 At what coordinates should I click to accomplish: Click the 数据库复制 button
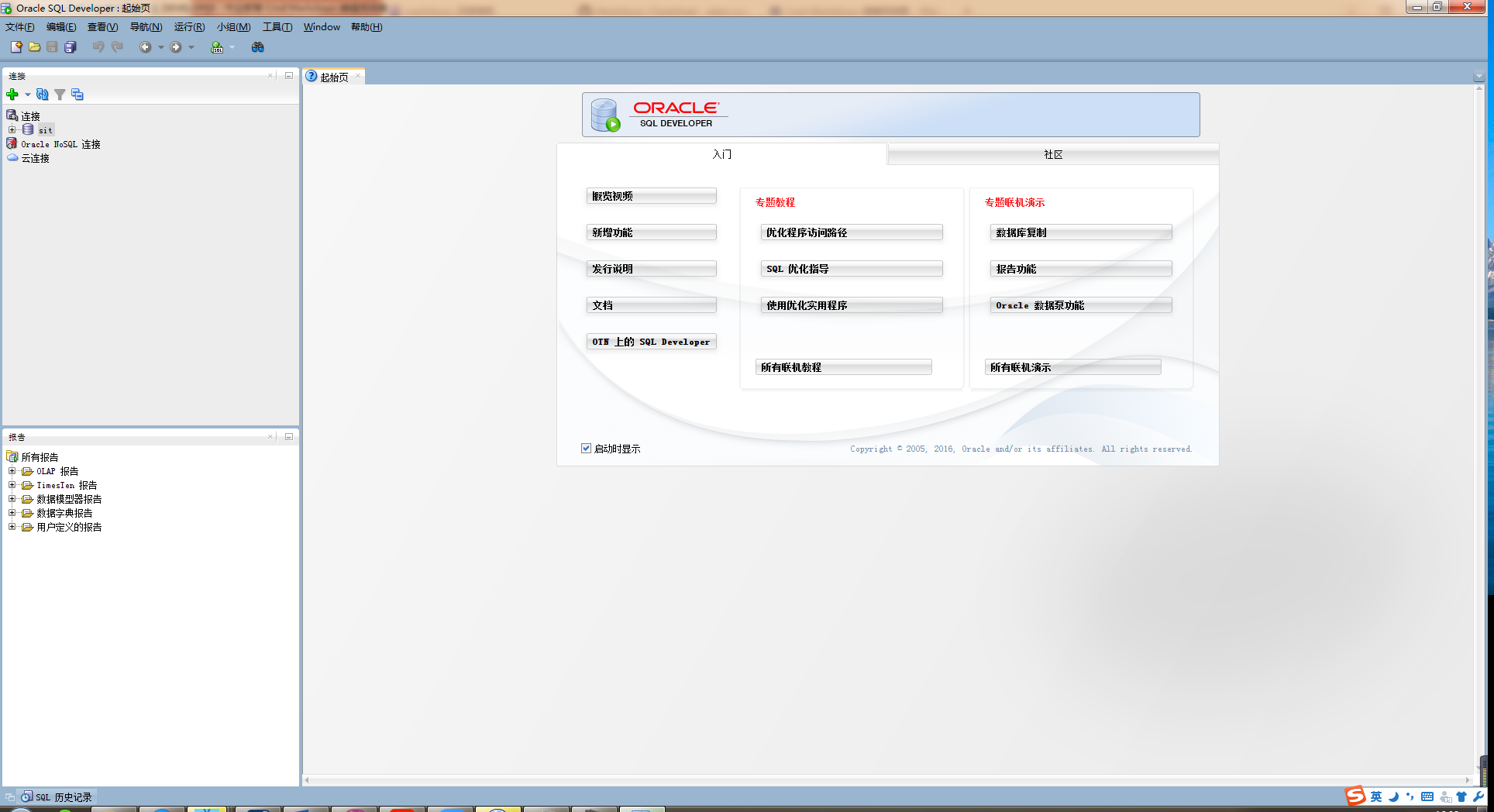pos(1081,232)
